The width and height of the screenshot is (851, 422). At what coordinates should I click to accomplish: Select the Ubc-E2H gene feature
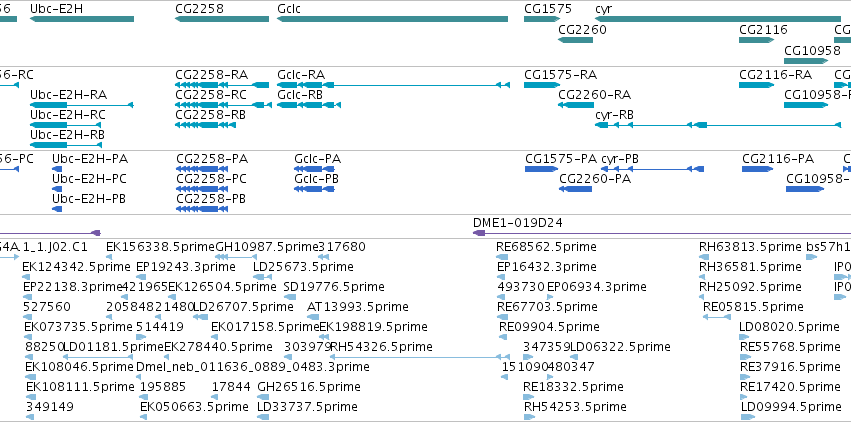(81, 19)
